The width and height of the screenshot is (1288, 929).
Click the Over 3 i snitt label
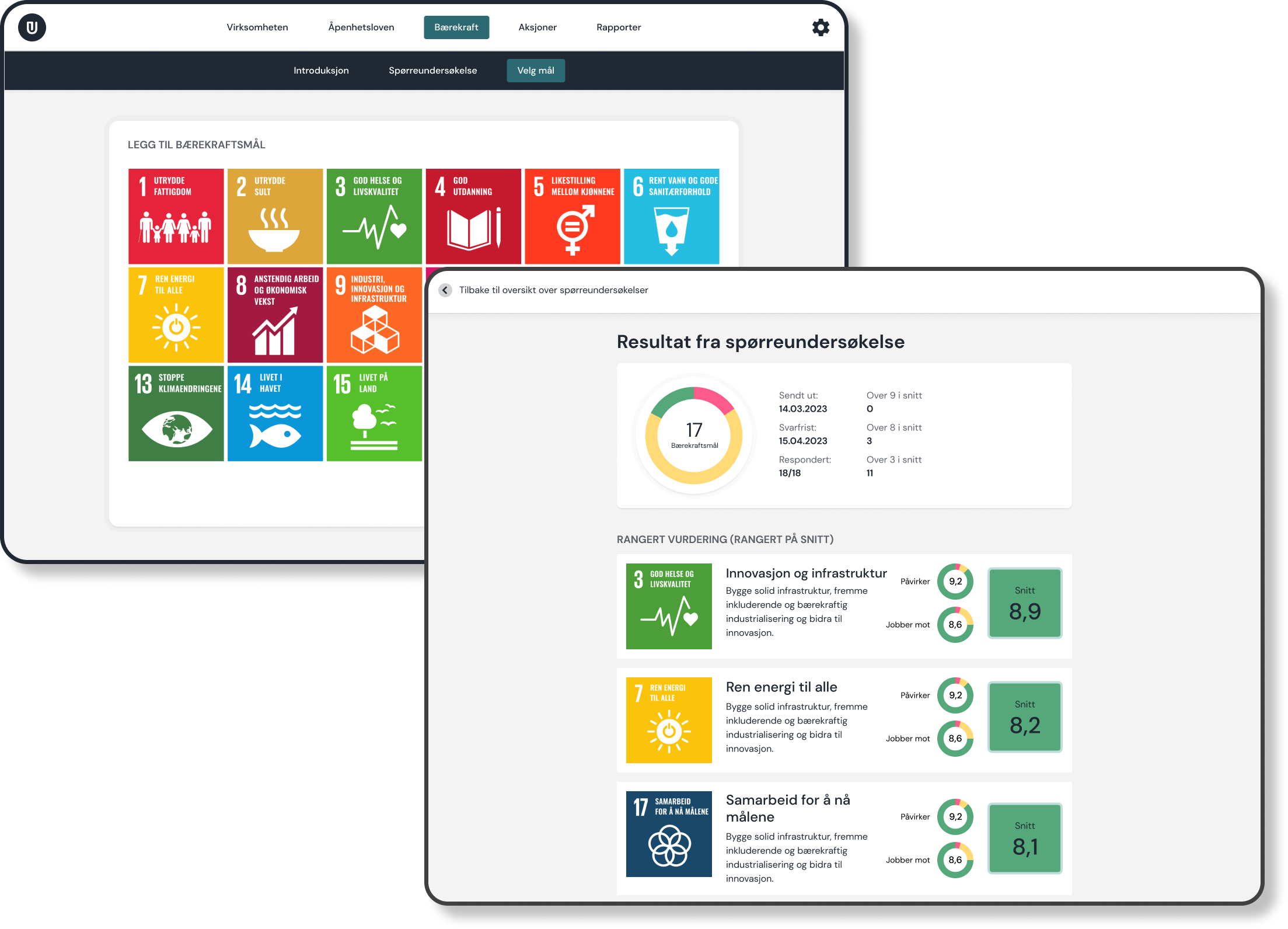894,460
